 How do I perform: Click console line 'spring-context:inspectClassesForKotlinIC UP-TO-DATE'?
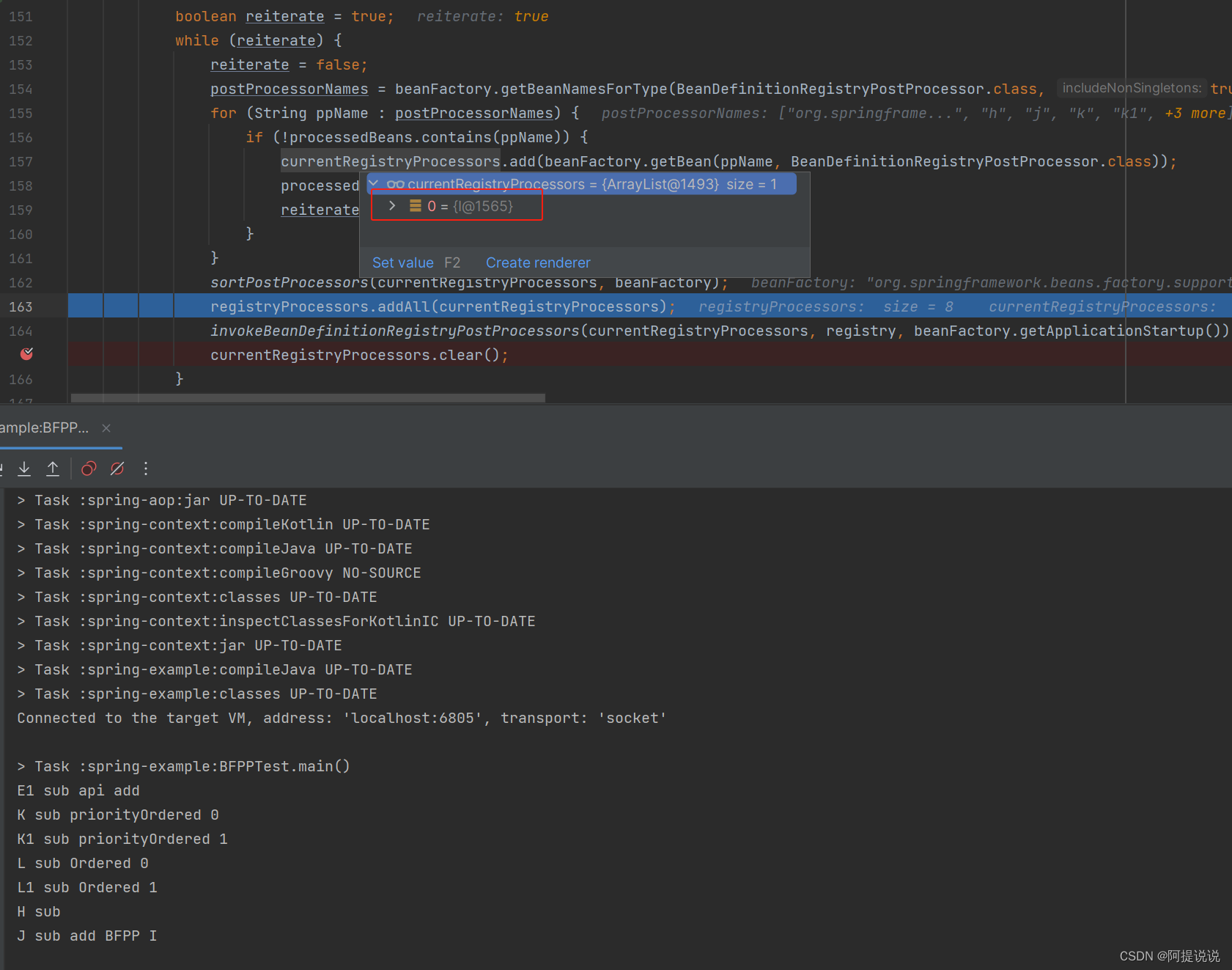276,621
